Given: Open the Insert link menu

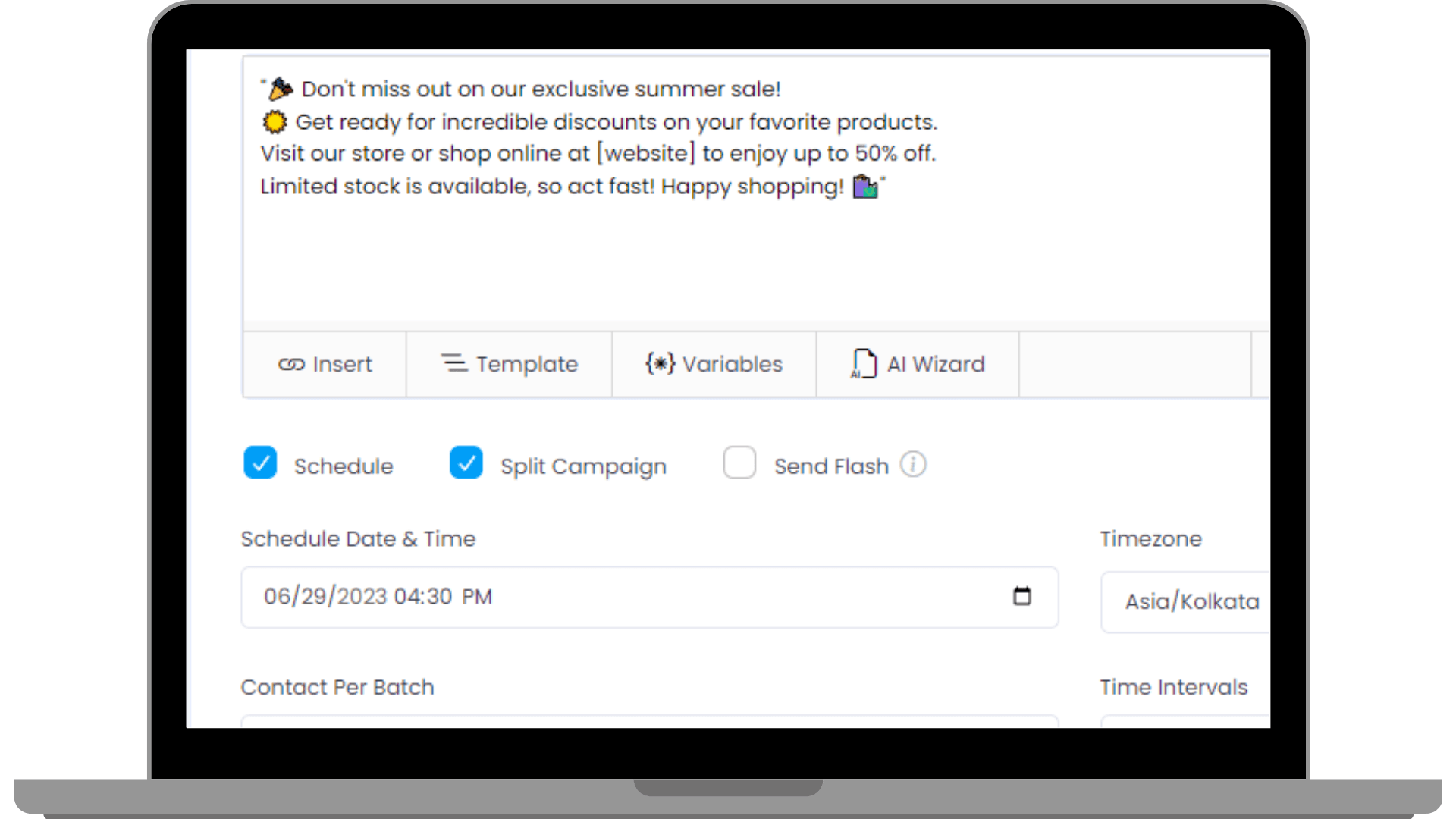Looking at the screenshot, I should [x=325, y=364].
